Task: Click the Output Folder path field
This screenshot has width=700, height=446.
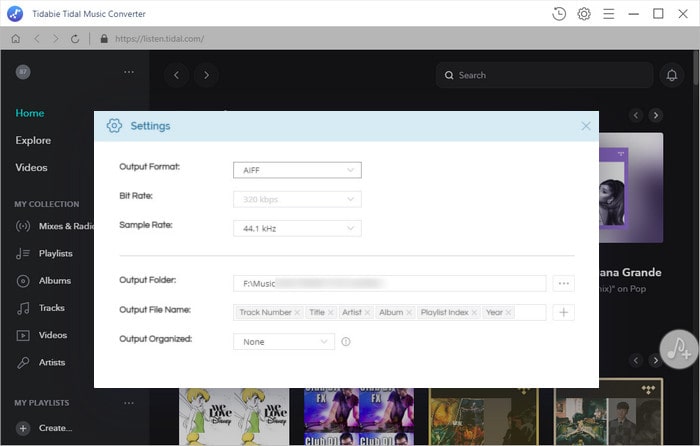Action: click(x=389, y=283)
